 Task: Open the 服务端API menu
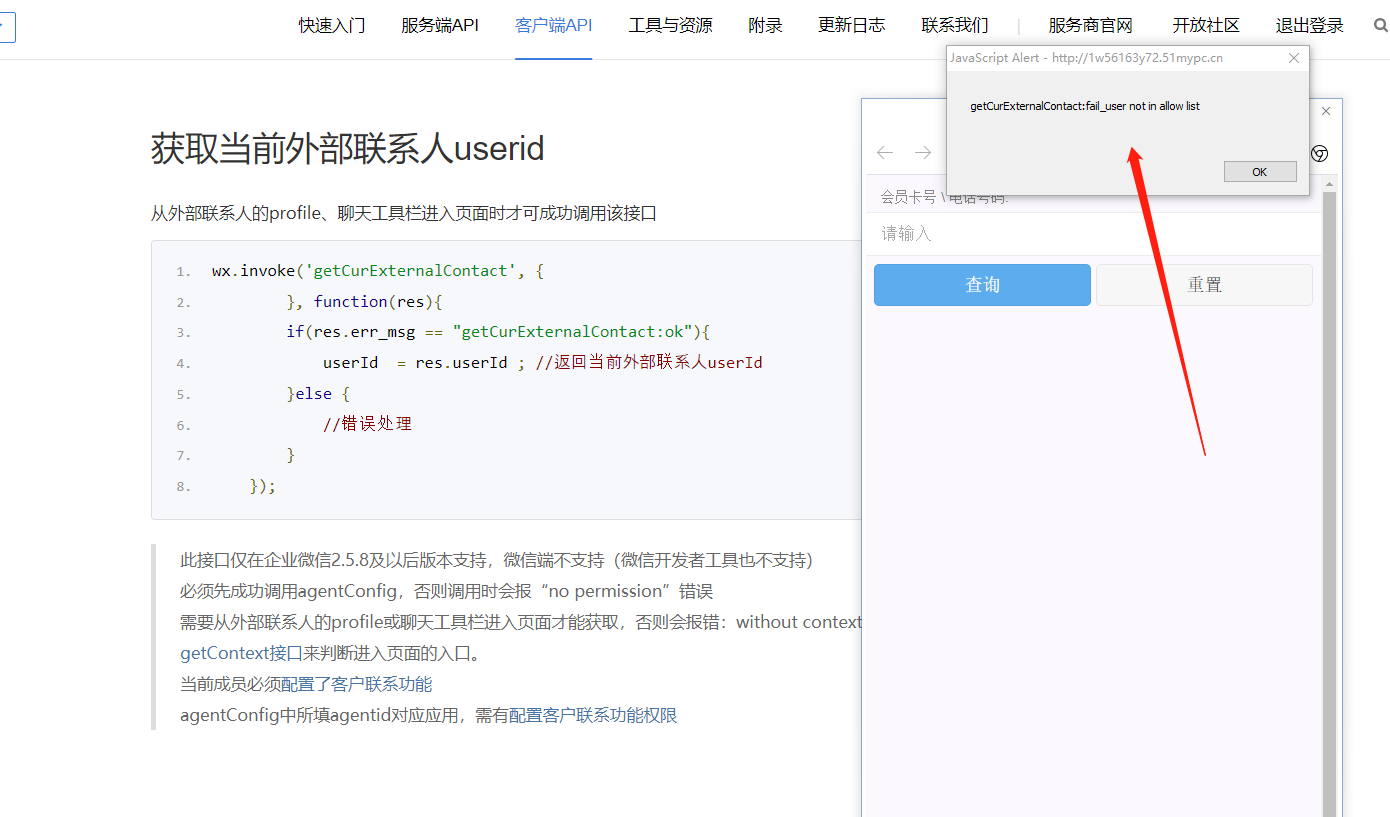point(440,26)
